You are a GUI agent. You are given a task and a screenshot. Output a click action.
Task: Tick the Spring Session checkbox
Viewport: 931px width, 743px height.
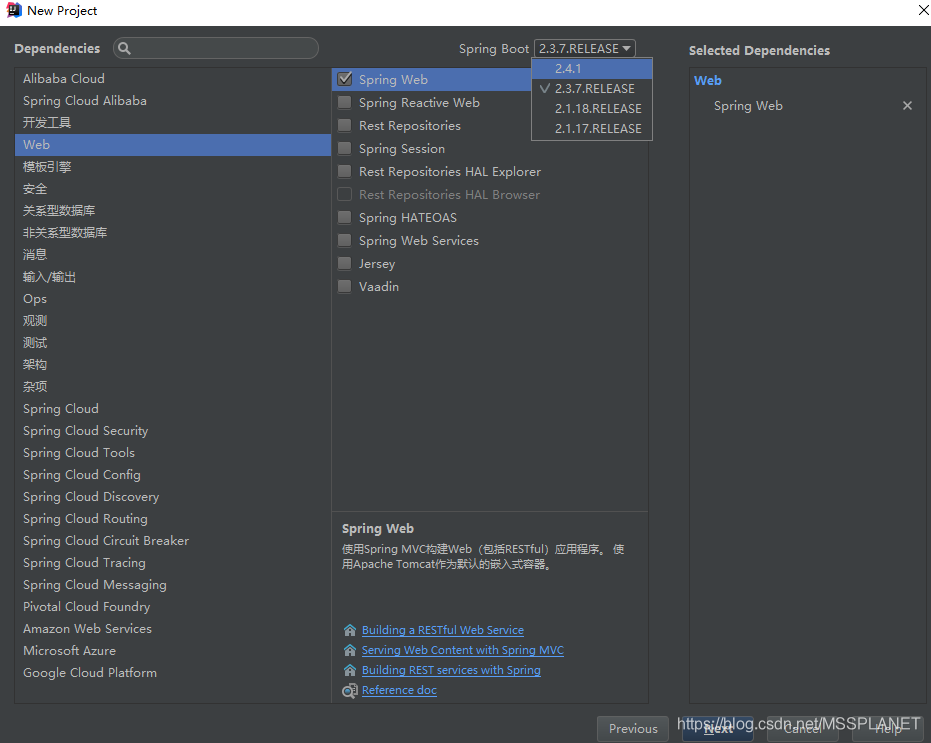(x=344, y=148)
